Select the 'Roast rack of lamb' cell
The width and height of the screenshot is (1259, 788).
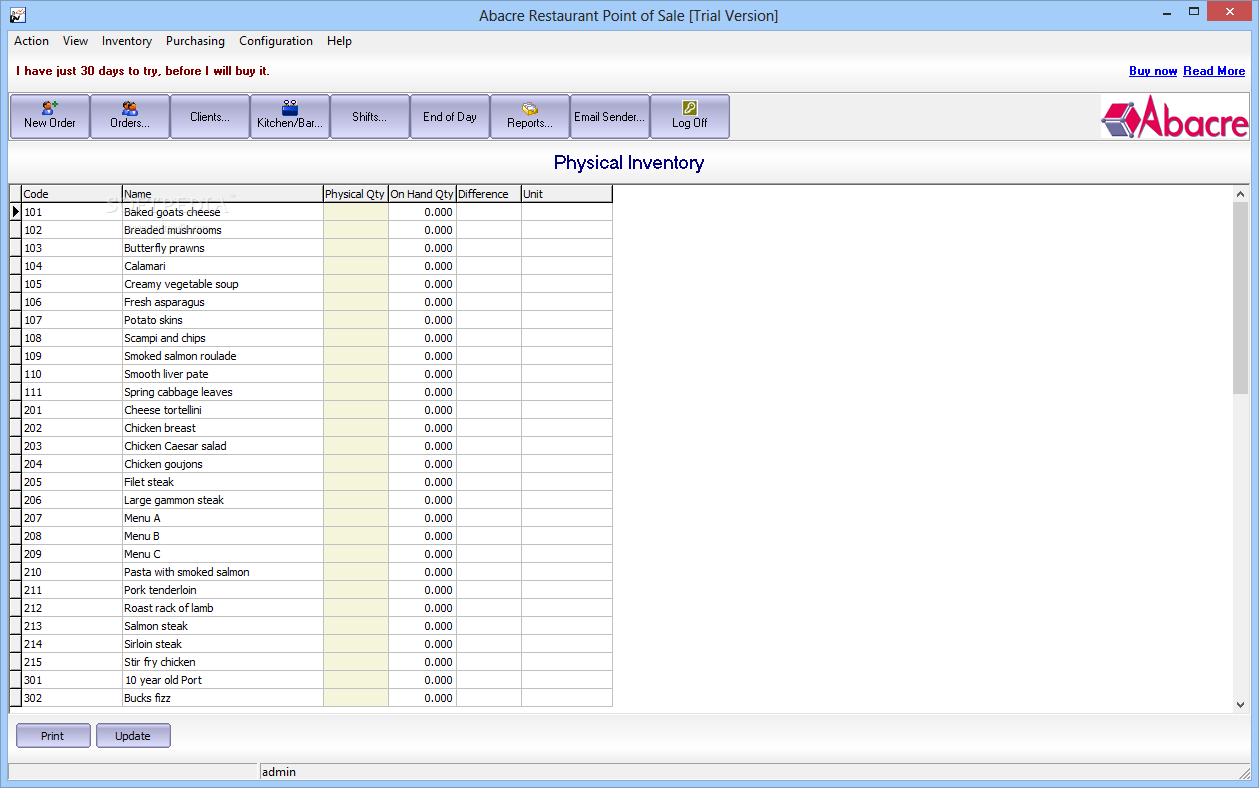click(x=223, y=608)
